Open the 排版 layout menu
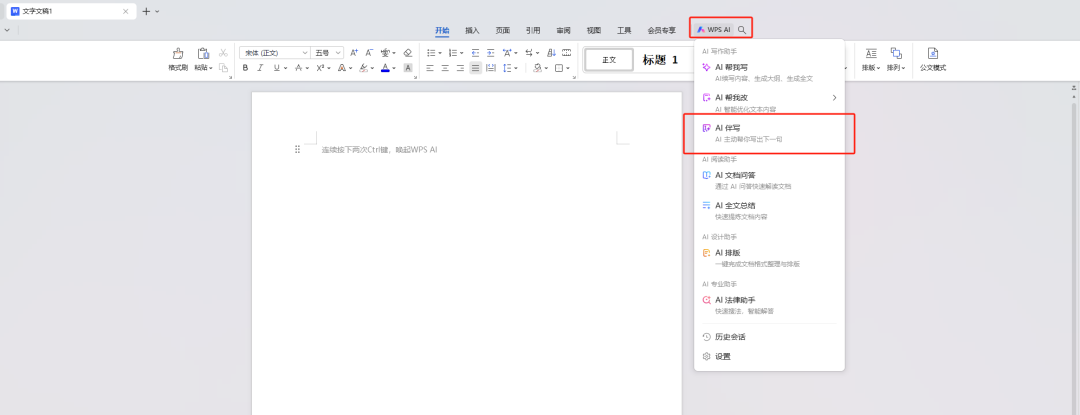The width and height of the screenshot is (1080, 415). pyautogui.click(x=871, y=60)
